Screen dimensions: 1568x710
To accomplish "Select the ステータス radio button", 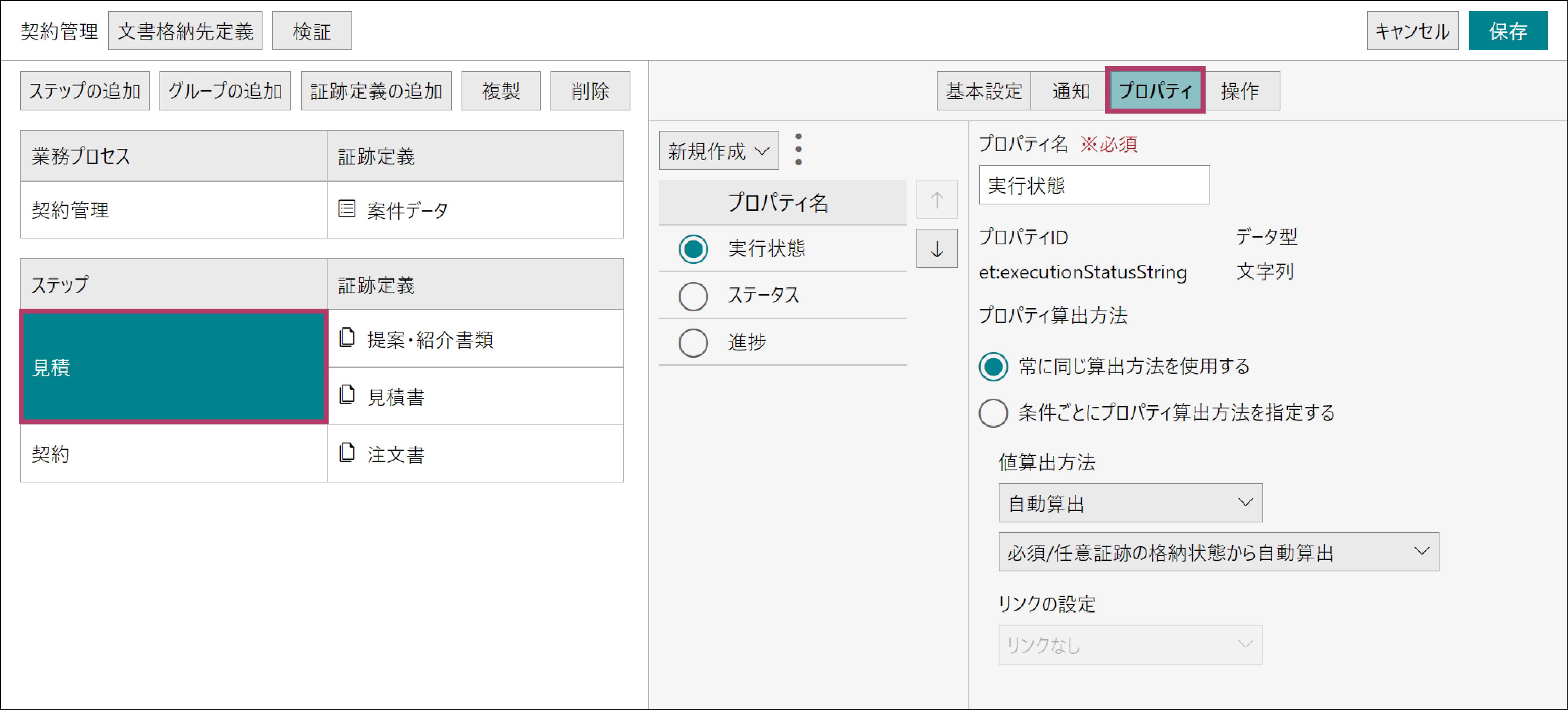I will click(x=693, y=296).
